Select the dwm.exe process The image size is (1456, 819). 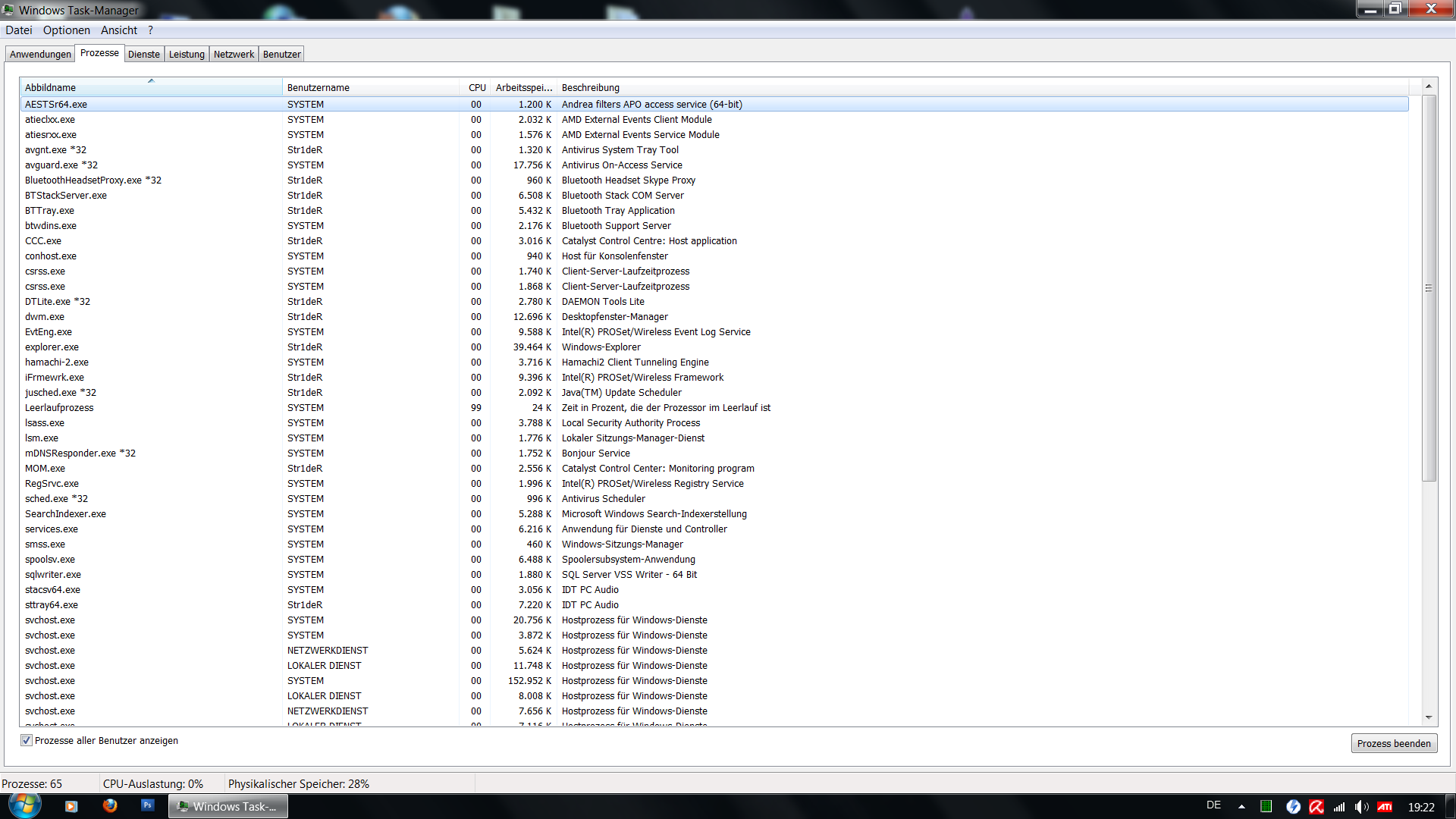[x=714, y=317]
